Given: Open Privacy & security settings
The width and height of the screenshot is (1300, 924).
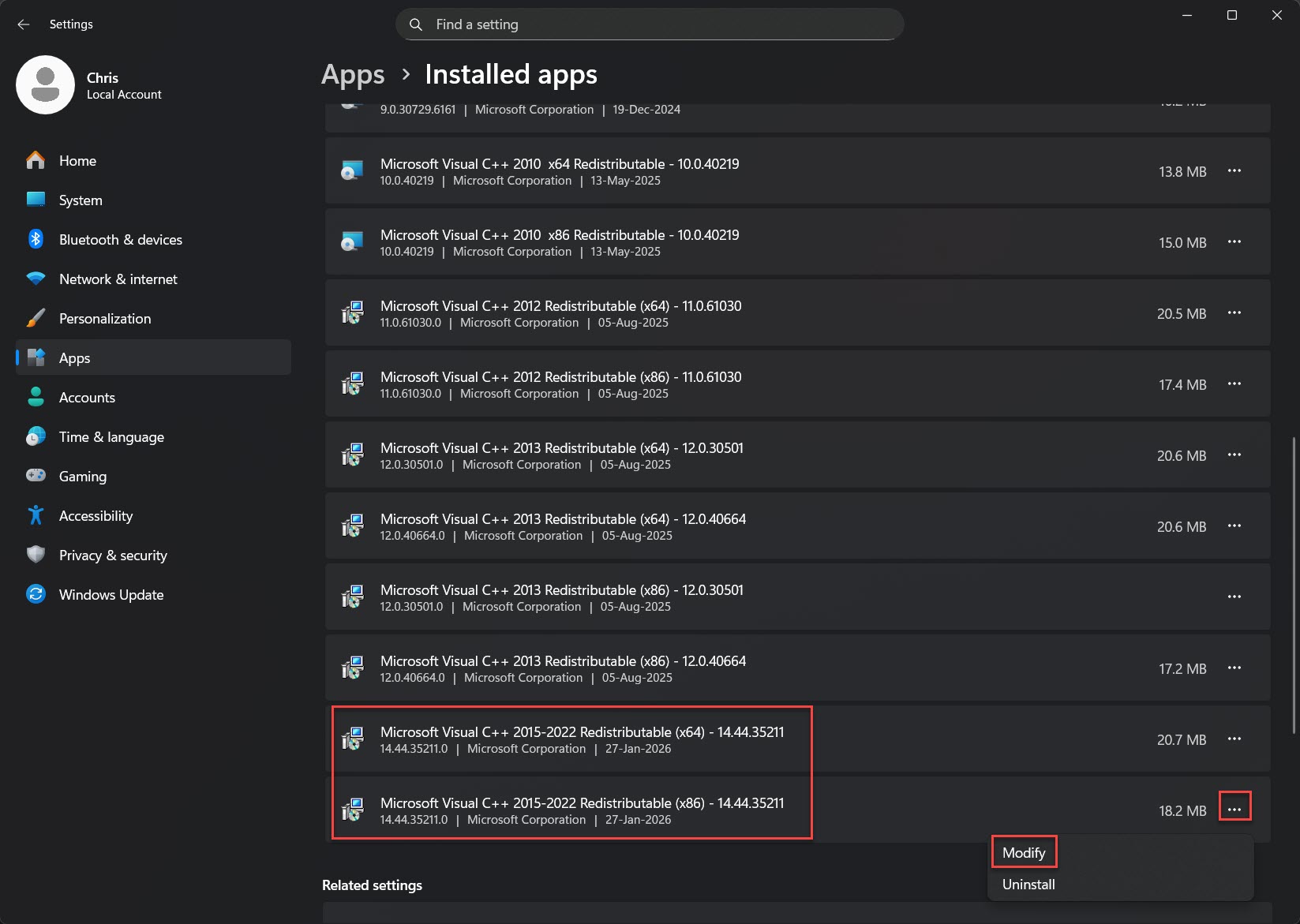Looking at the screenshot, I should click(113, 556).
